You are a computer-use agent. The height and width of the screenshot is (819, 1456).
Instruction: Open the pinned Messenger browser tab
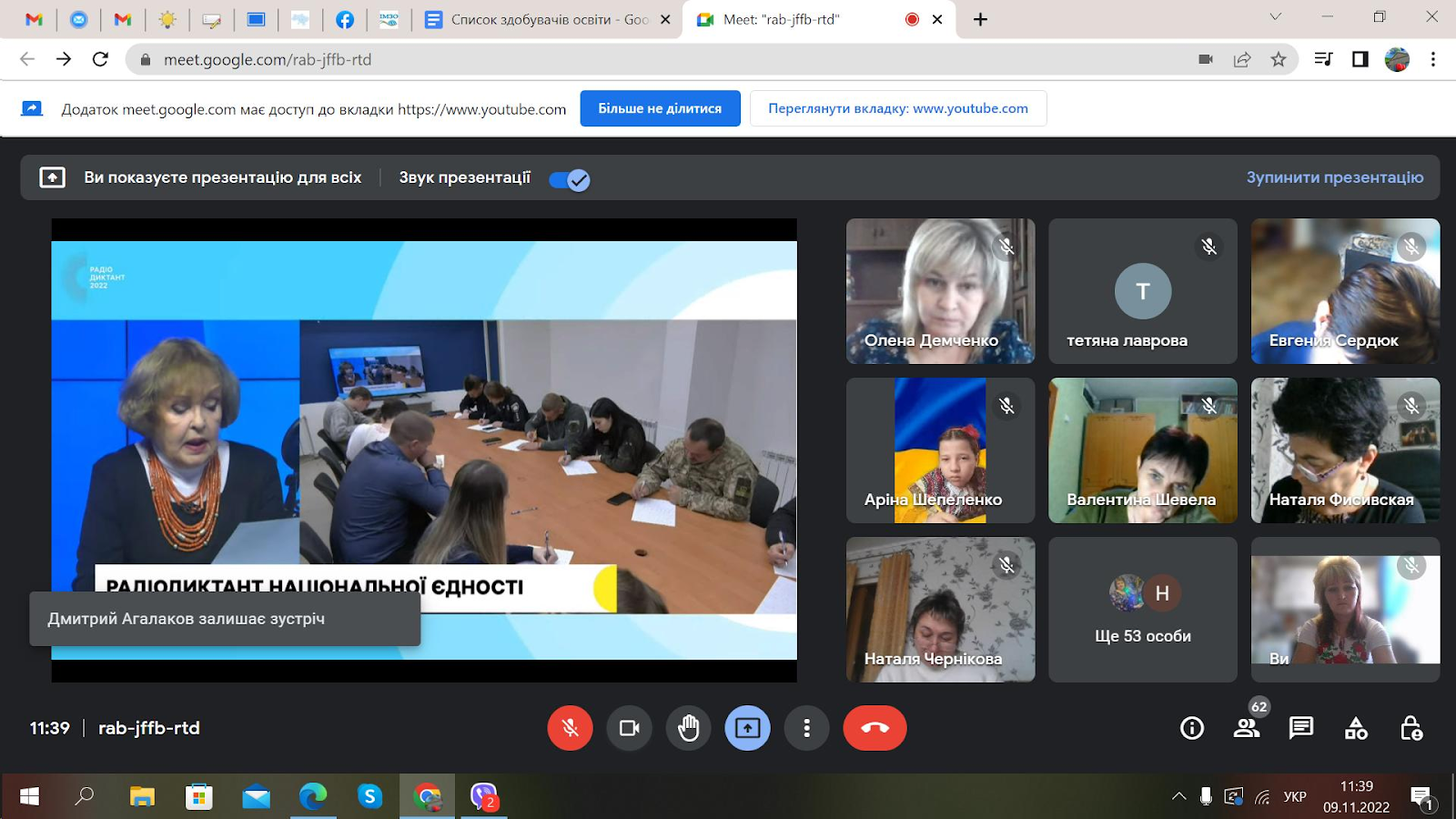pyautogui.click(x=78, y=19)
